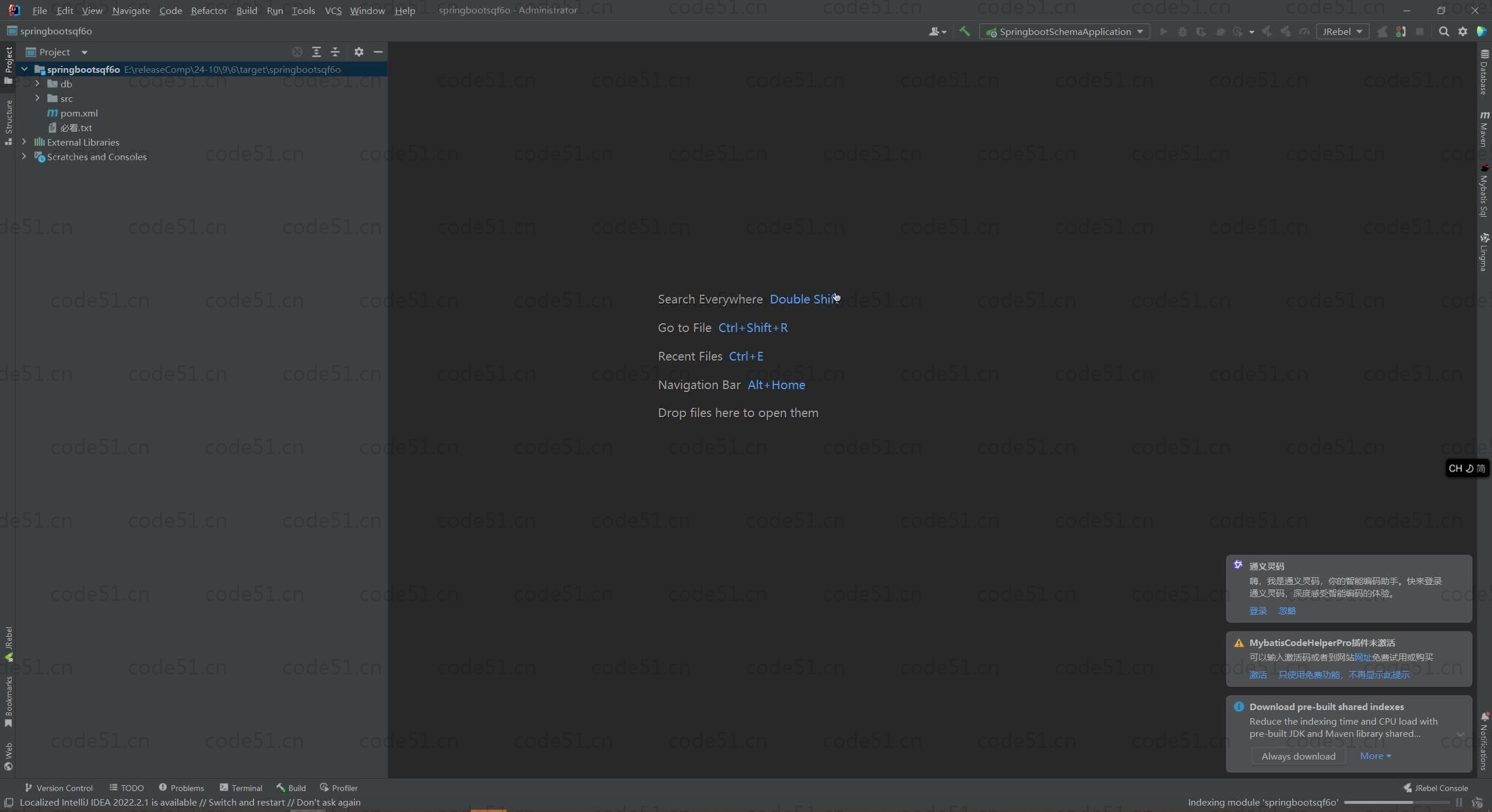Click Select Opened File target icon
The image size is (1492, 812).
click(297, 52)
